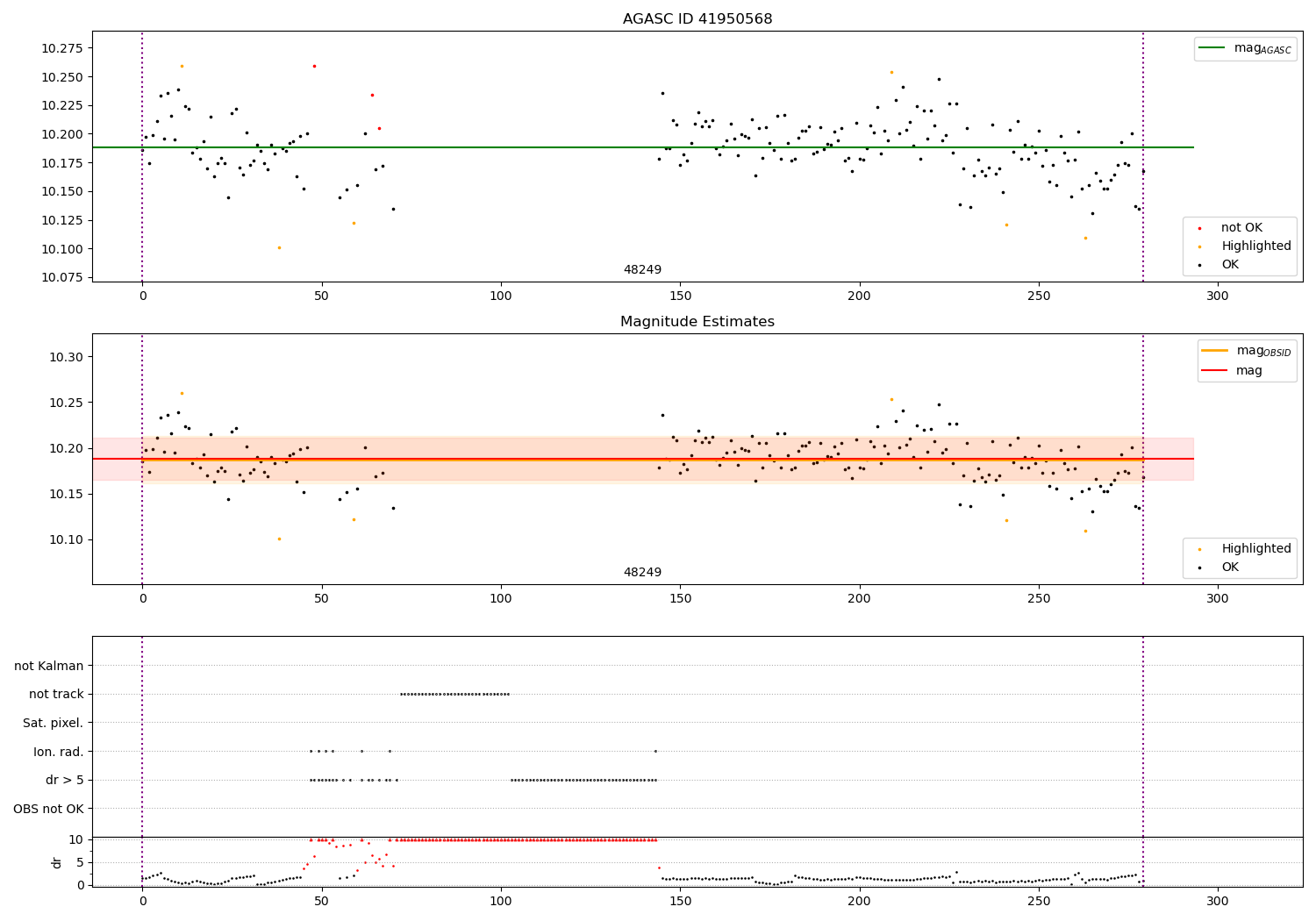The image size is (1316, 921).
Task: Click the 'not track' row label
Action: (x=56, y=694)
